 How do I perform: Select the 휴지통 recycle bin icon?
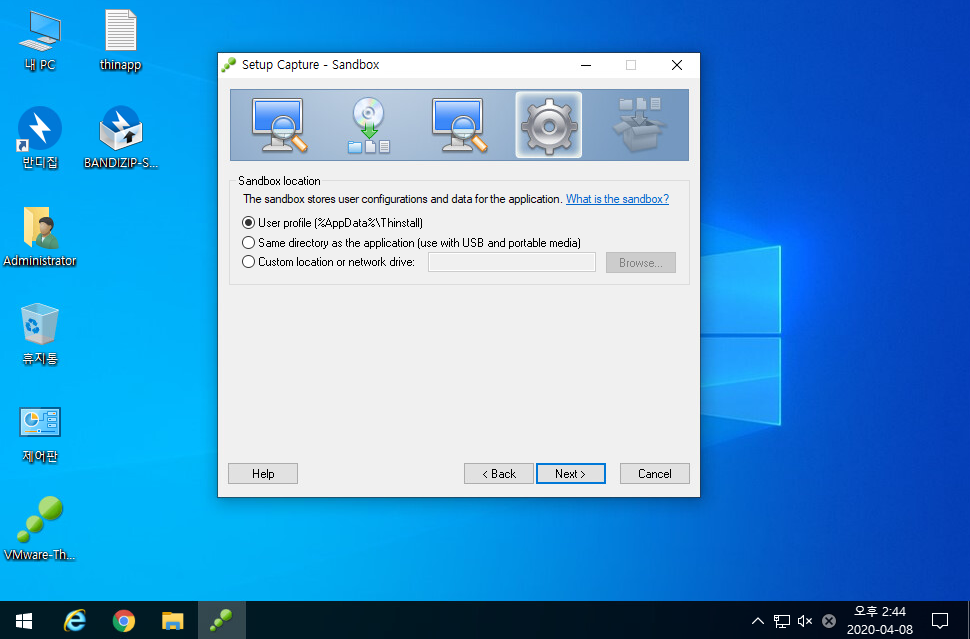click(x=40, y=333)
